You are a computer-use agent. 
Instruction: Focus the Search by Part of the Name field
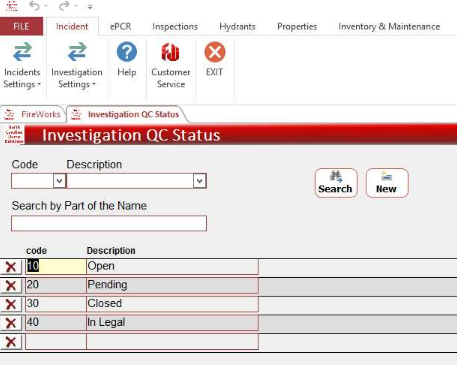109,223
